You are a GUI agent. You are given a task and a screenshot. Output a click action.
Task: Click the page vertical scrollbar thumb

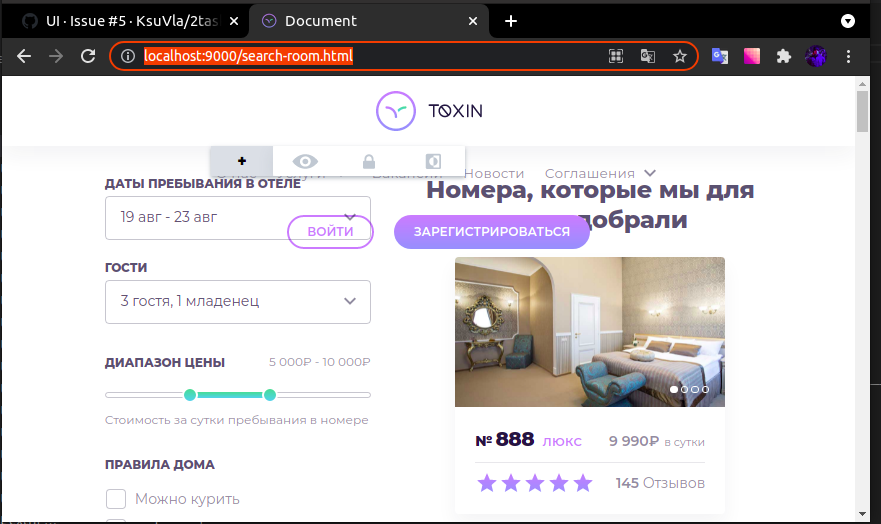pos(862,111)
